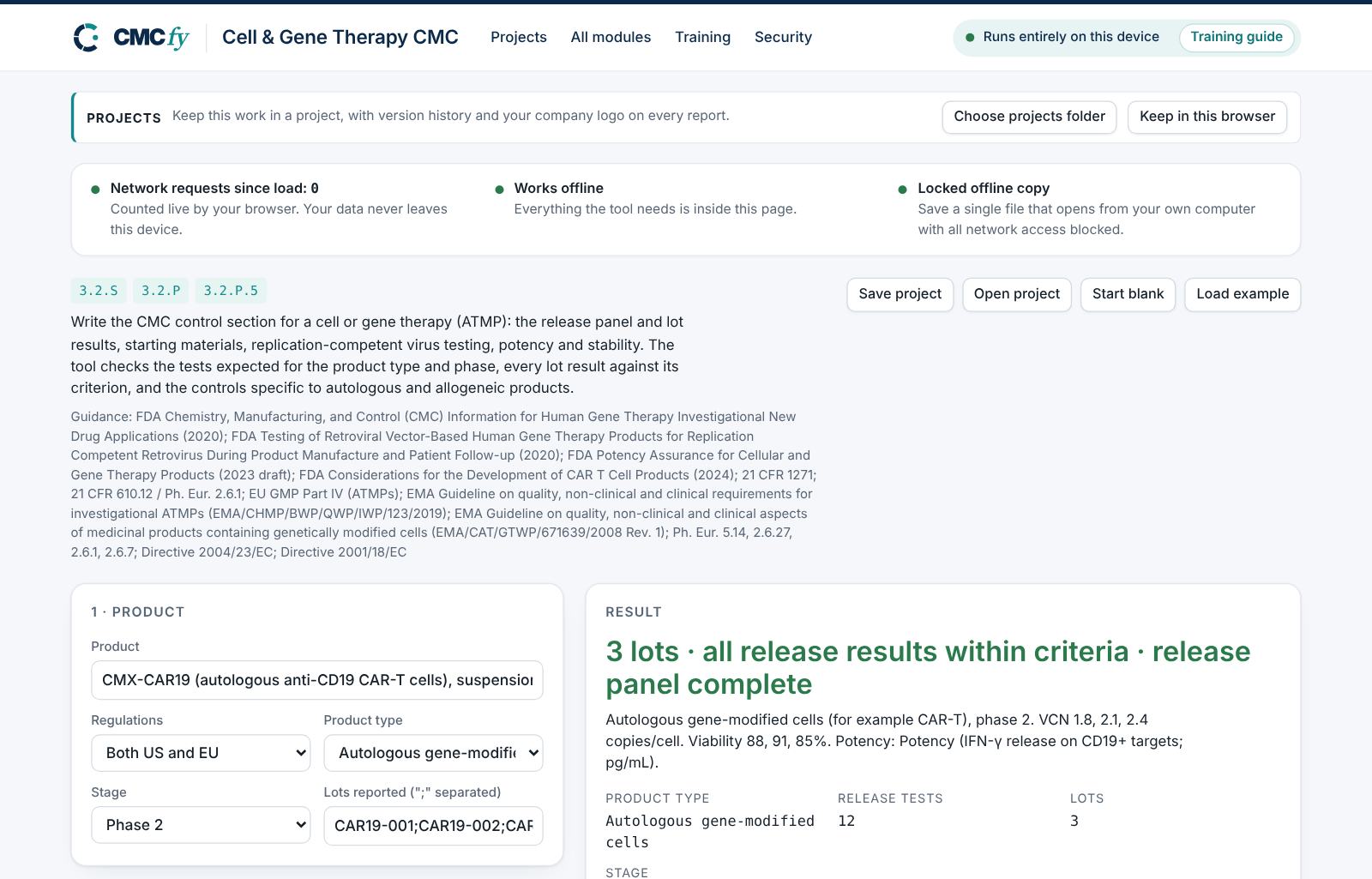This screenshot has width=1372, height=879.
Task: Load example data
Action: click(1243, 294)
